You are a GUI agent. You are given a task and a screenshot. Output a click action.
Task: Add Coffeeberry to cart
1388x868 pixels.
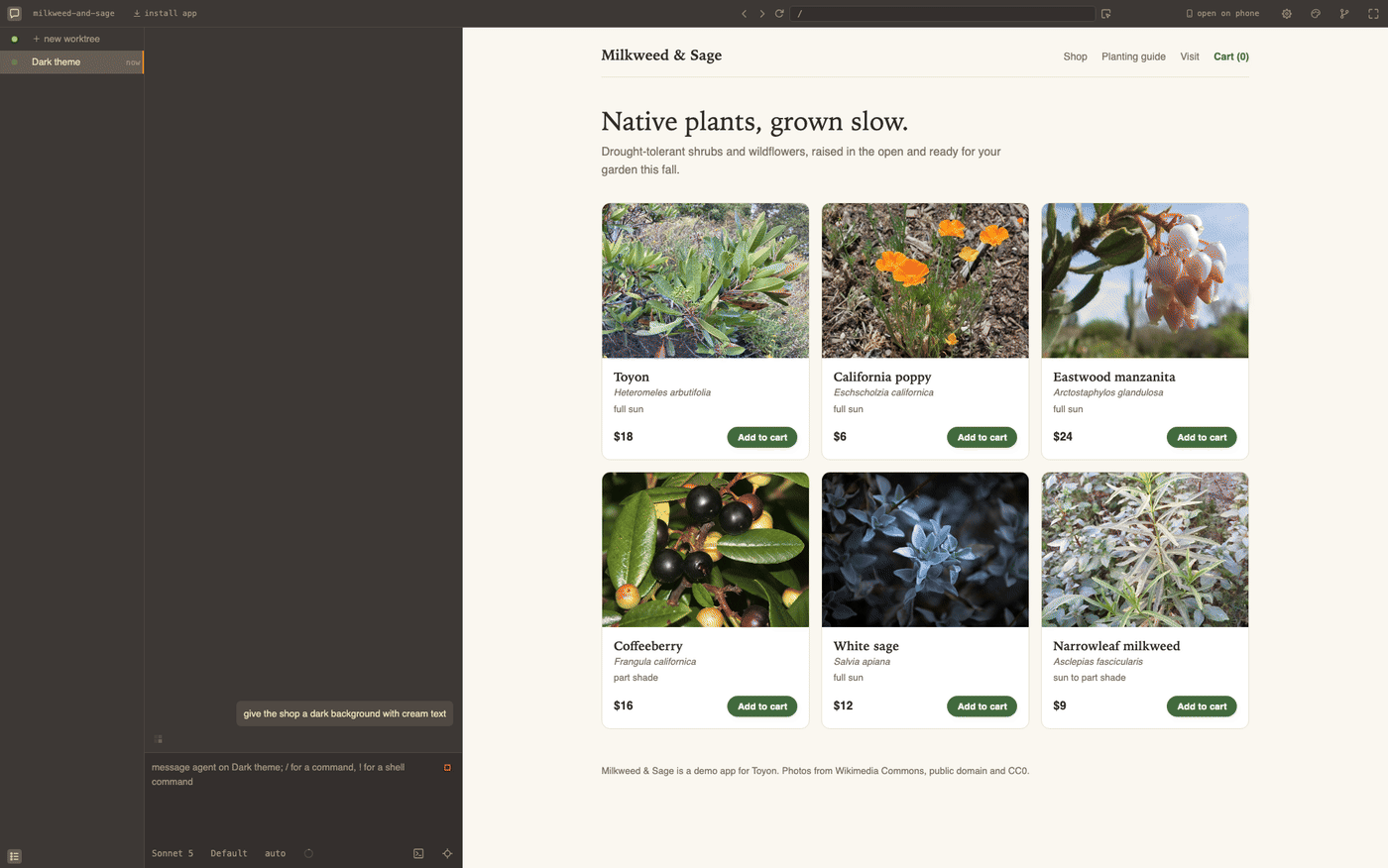[762, 706]
